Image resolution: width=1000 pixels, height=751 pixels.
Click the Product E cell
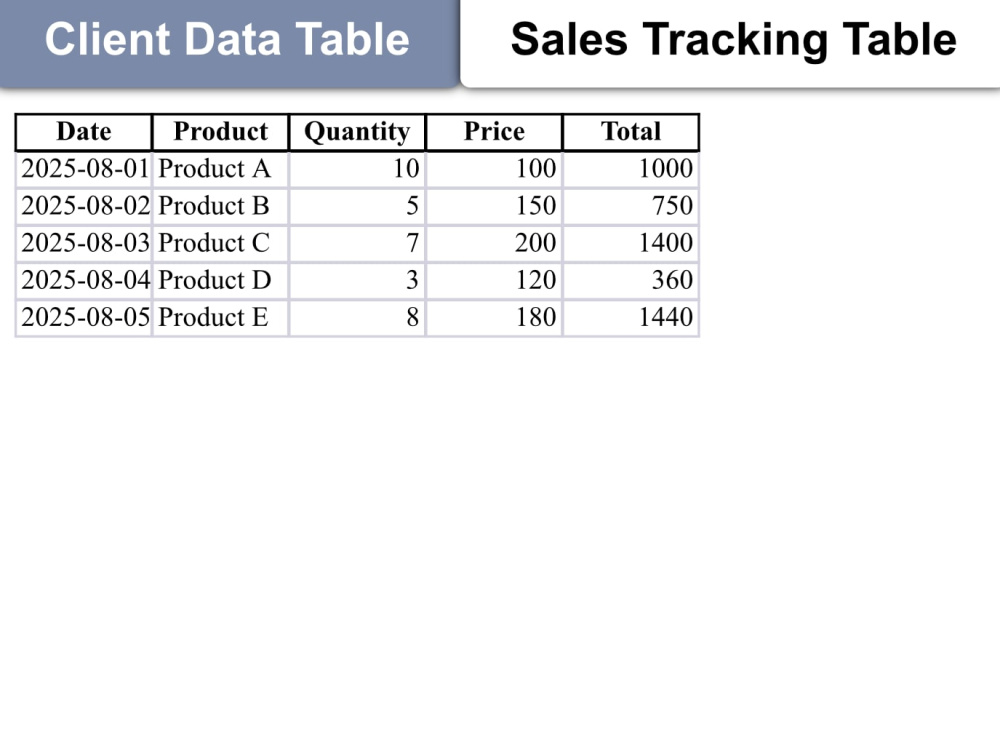click(221, 317)
